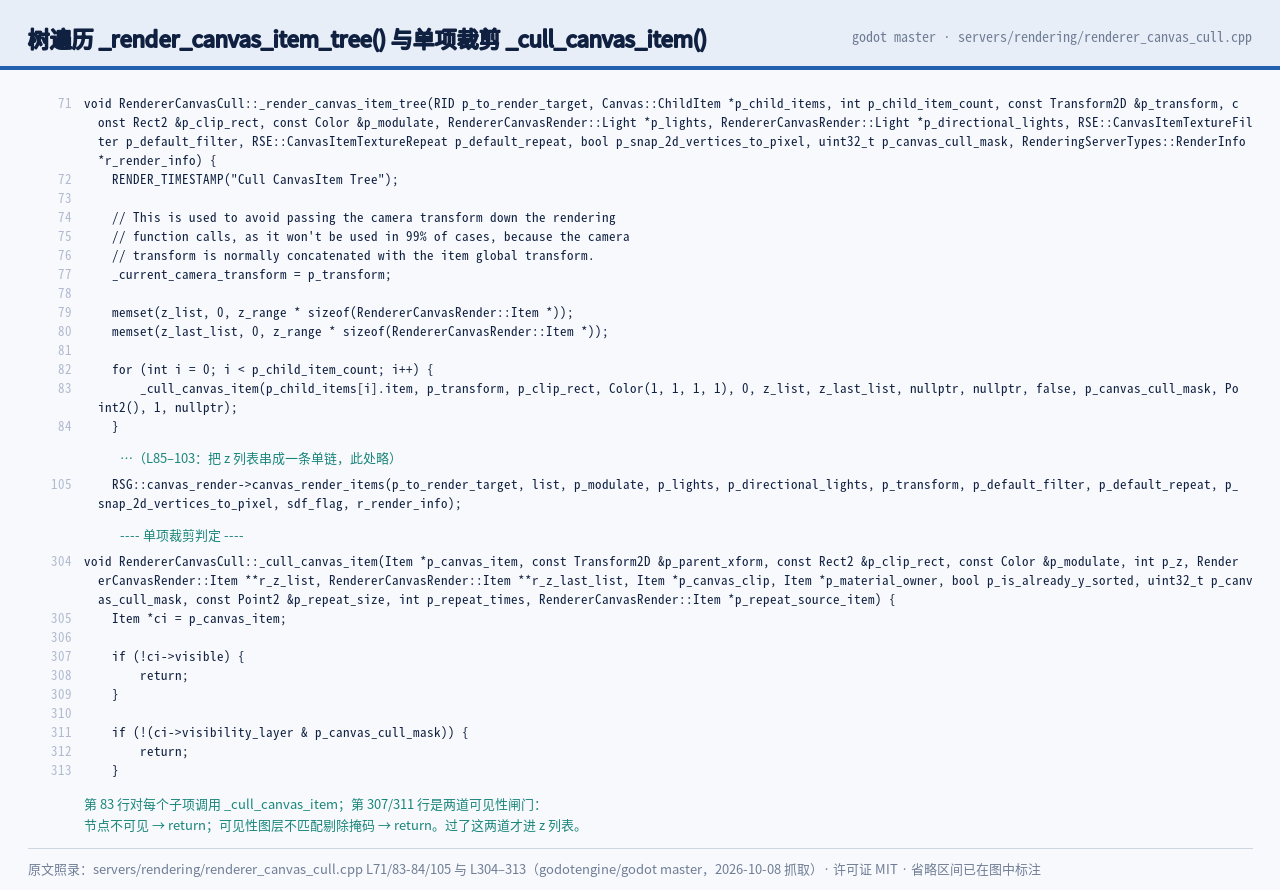Screen dimensions: 1280x890
Task: Click the '---- 单项裁剪判定 ----' separator note
Action: [x=182, y=536]
